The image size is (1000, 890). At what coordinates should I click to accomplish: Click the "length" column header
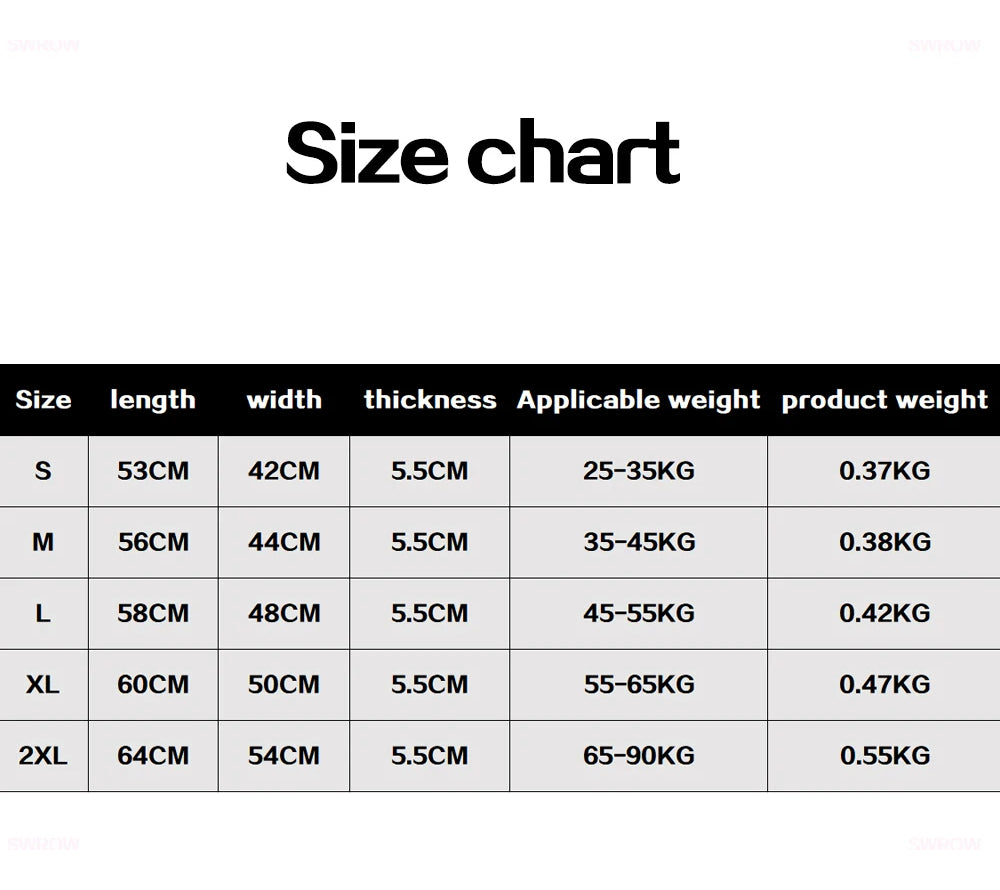coord(152,400)
